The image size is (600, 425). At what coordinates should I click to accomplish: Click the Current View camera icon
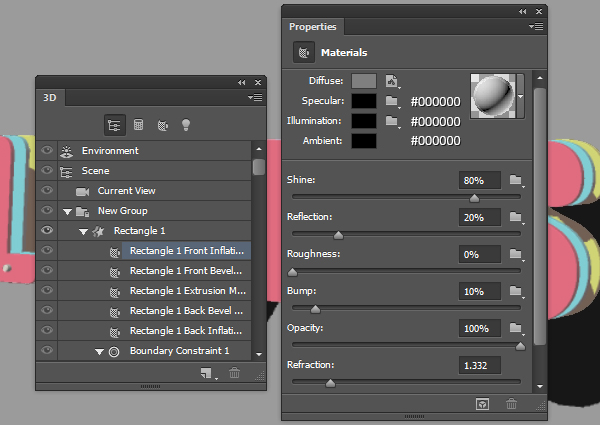pos(82,191)
